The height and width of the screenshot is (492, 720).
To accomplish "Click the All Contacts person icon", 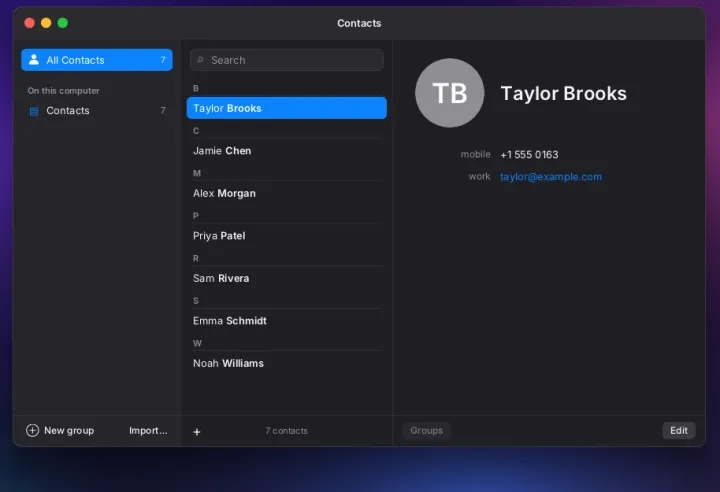I will click(x=34, y=60).
